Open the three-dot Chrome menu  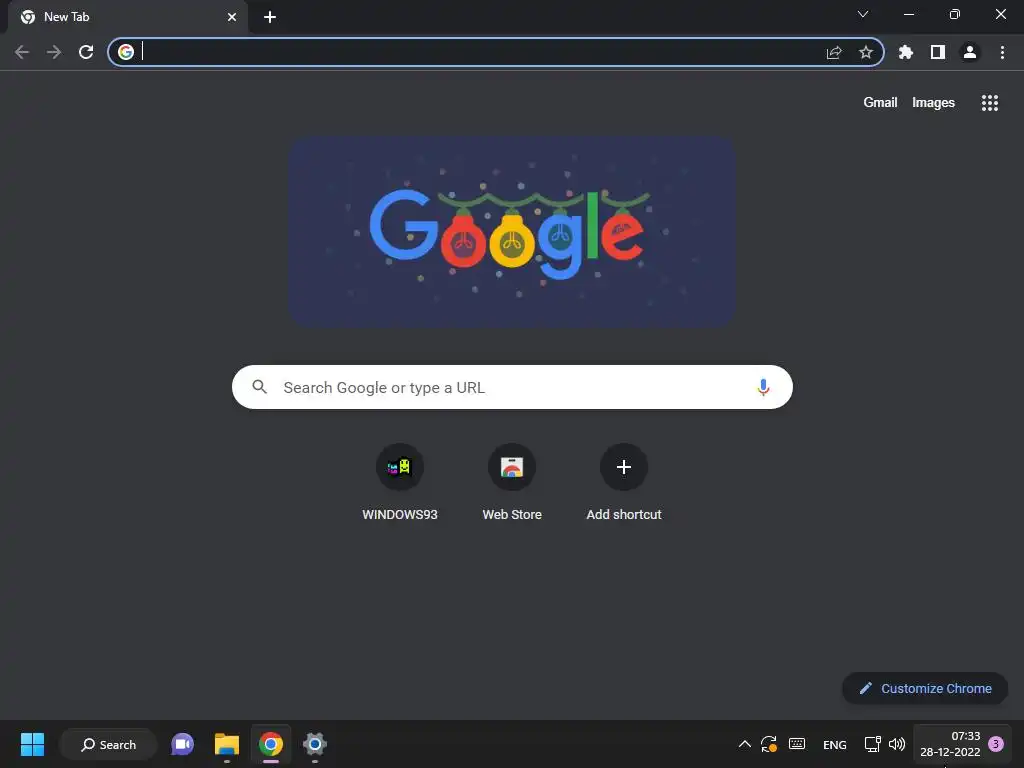[x=1002, y=52]
